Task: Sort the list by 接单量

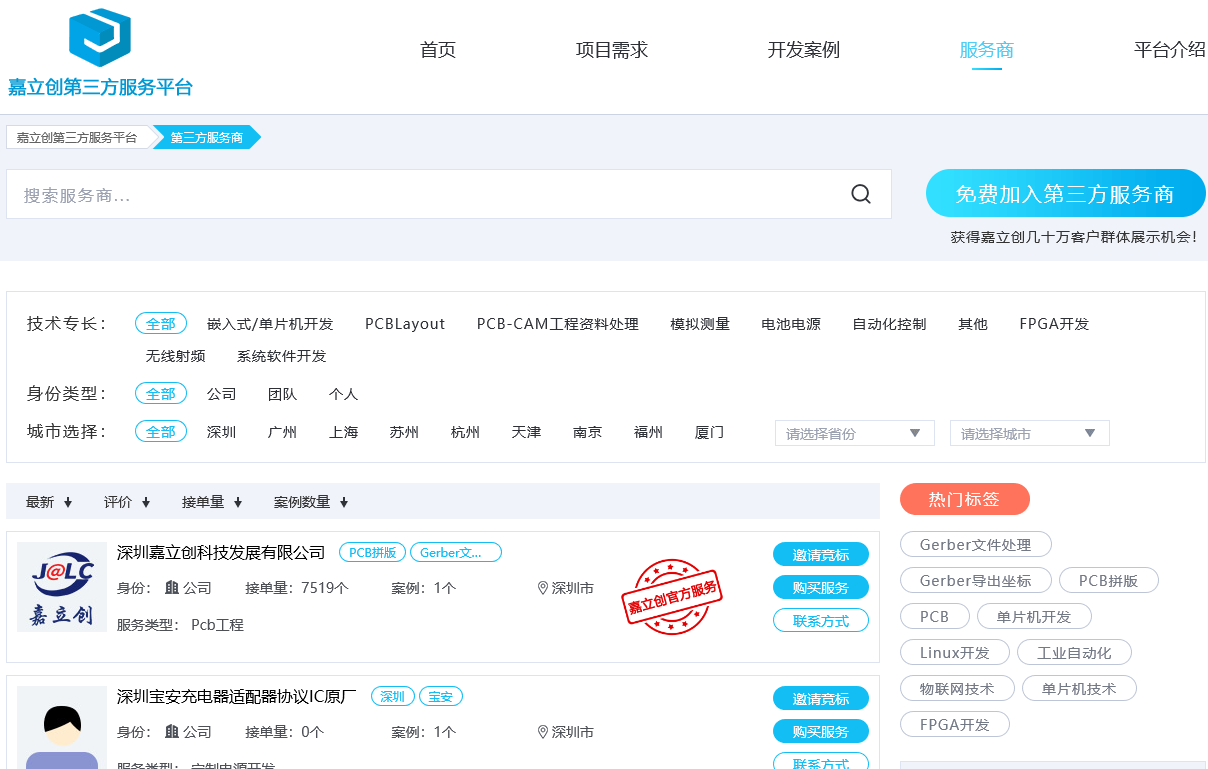Action: pos(212,502)
